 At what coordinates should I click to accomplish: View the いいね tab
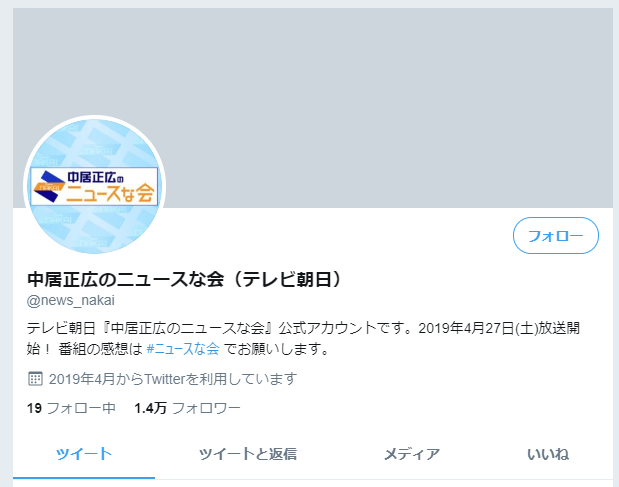(x=548, y=454)
